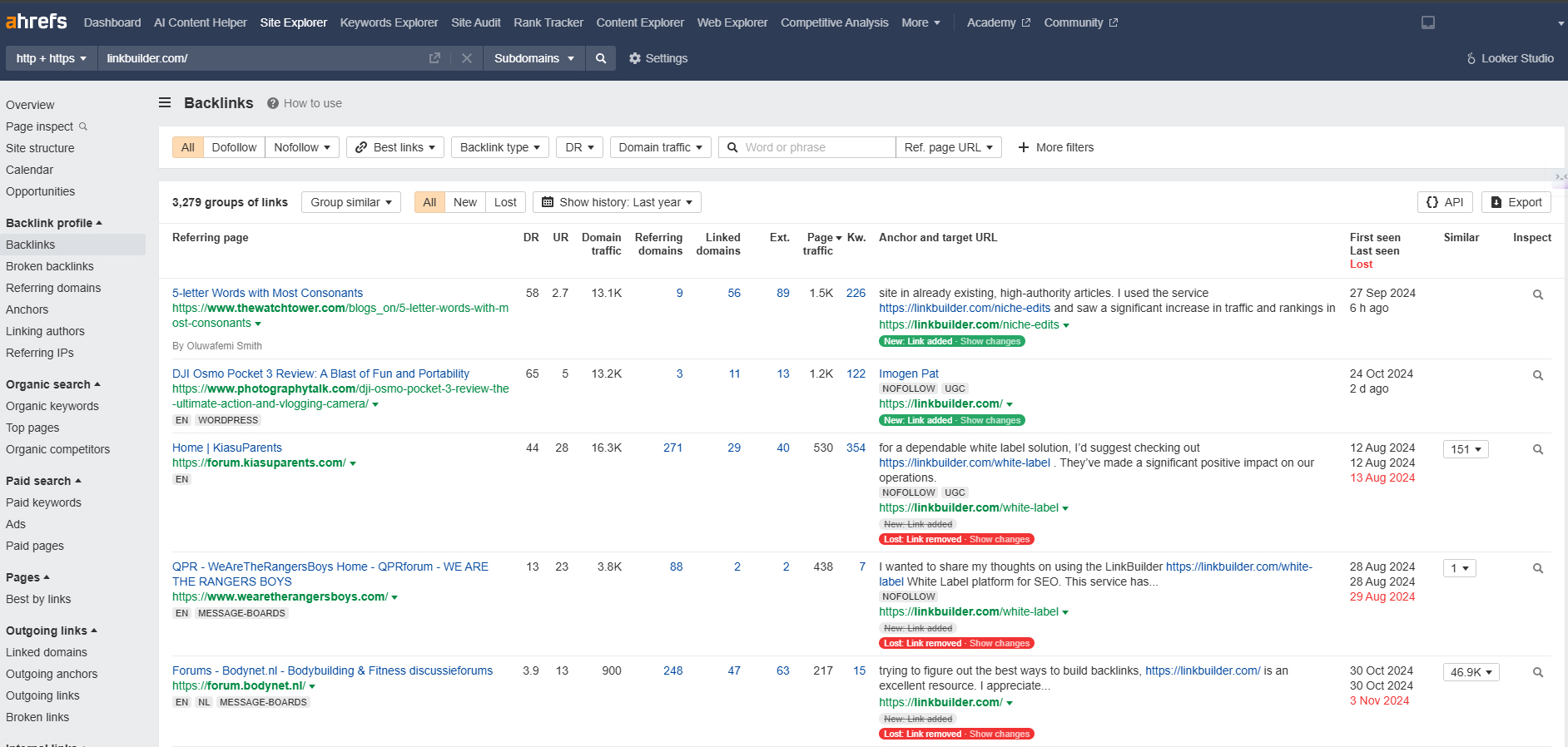This screenshot has height=747, width=1568.
Task: Click the Word or phrase field
Action: click(x=807, y=147)
